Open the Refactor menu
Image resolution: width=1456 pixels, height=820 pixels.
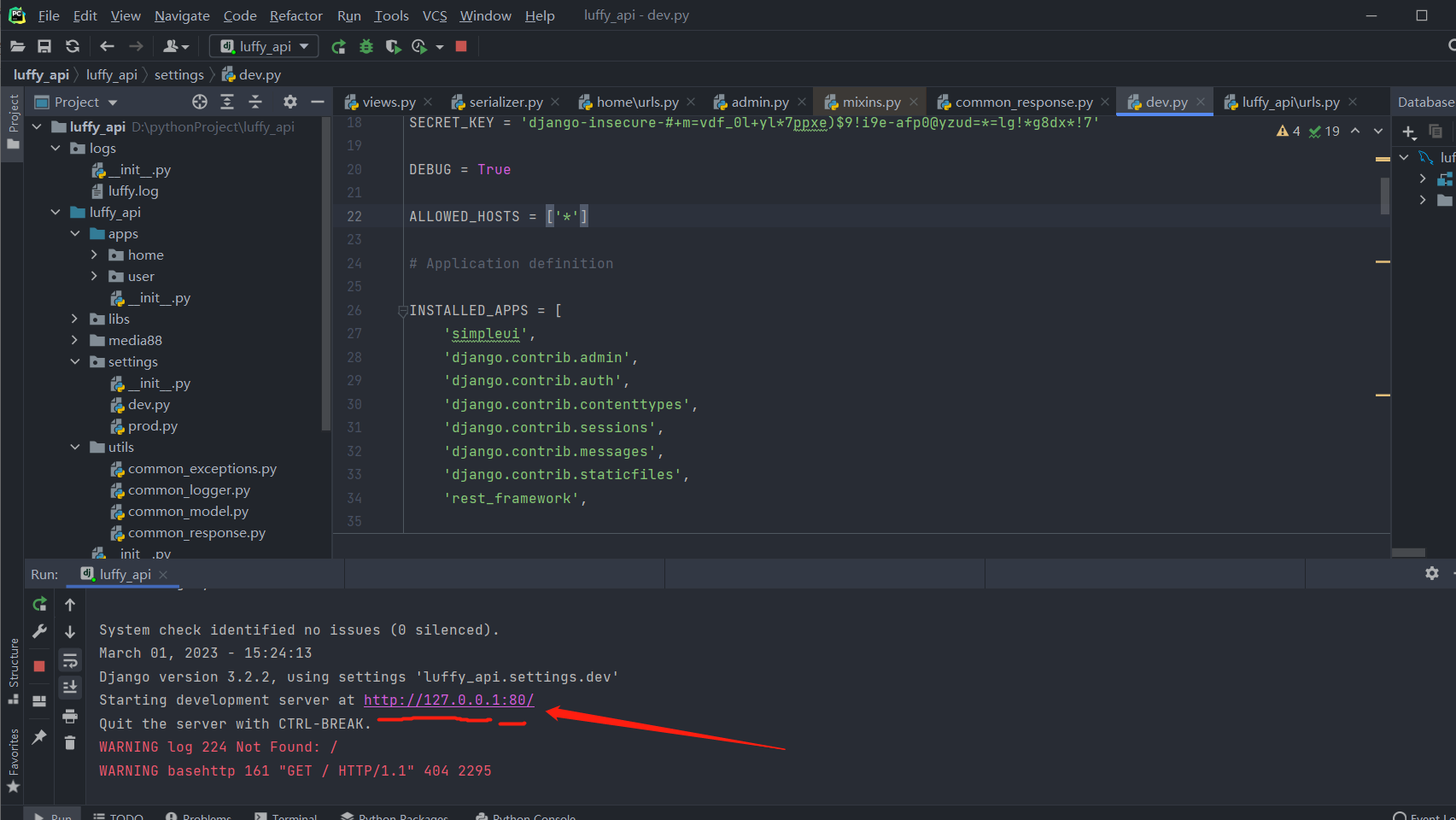[295, 15]
